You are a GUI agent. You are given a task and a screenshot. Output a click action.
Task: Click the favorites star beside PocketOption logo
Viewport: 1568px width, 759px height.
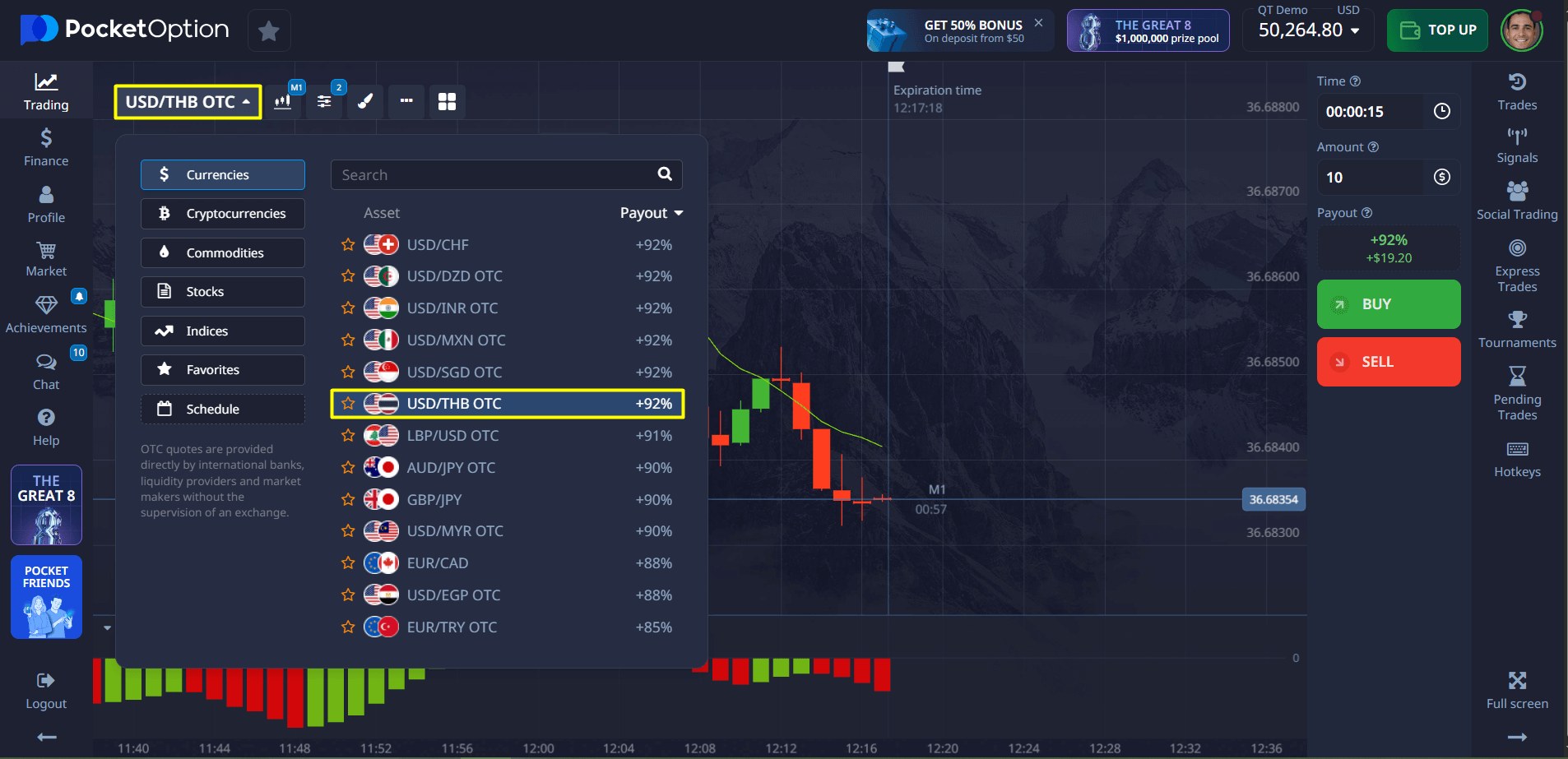(268, 31)
